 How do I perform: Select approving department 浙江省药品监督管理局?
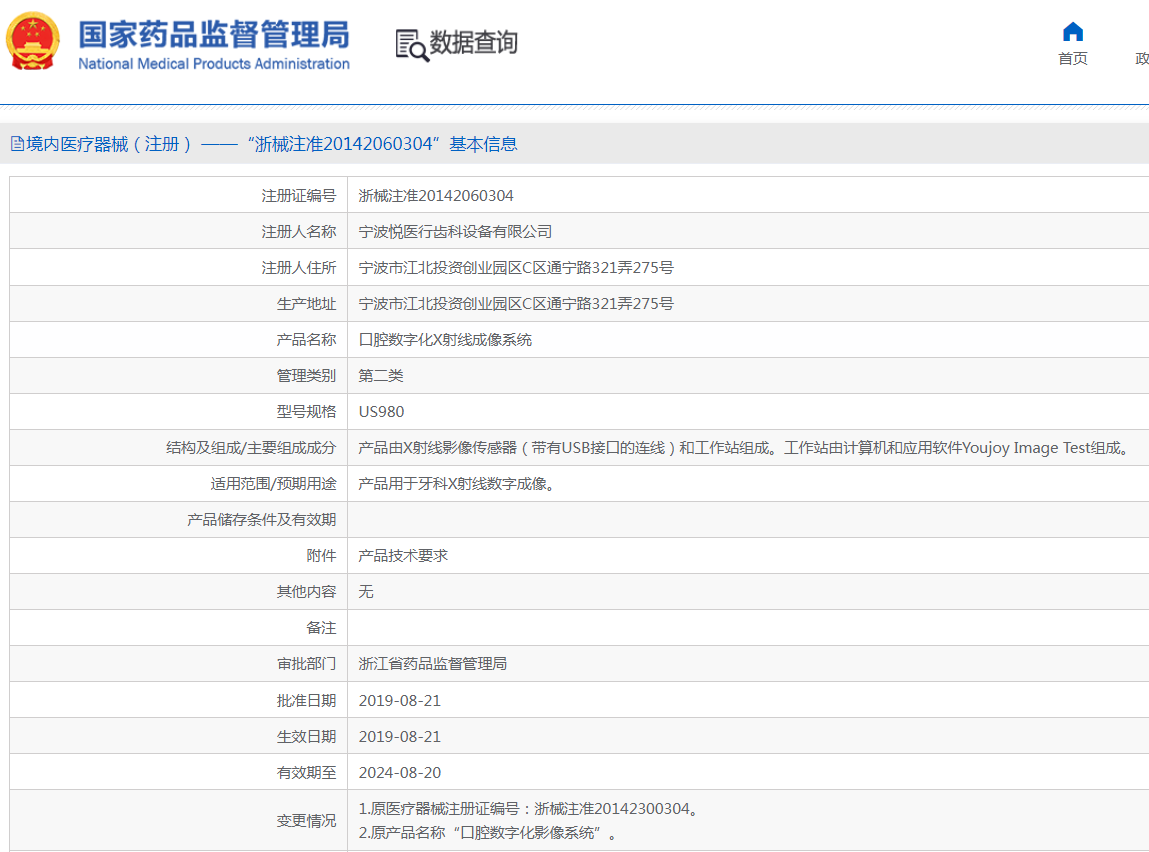[x=432, y=664]
